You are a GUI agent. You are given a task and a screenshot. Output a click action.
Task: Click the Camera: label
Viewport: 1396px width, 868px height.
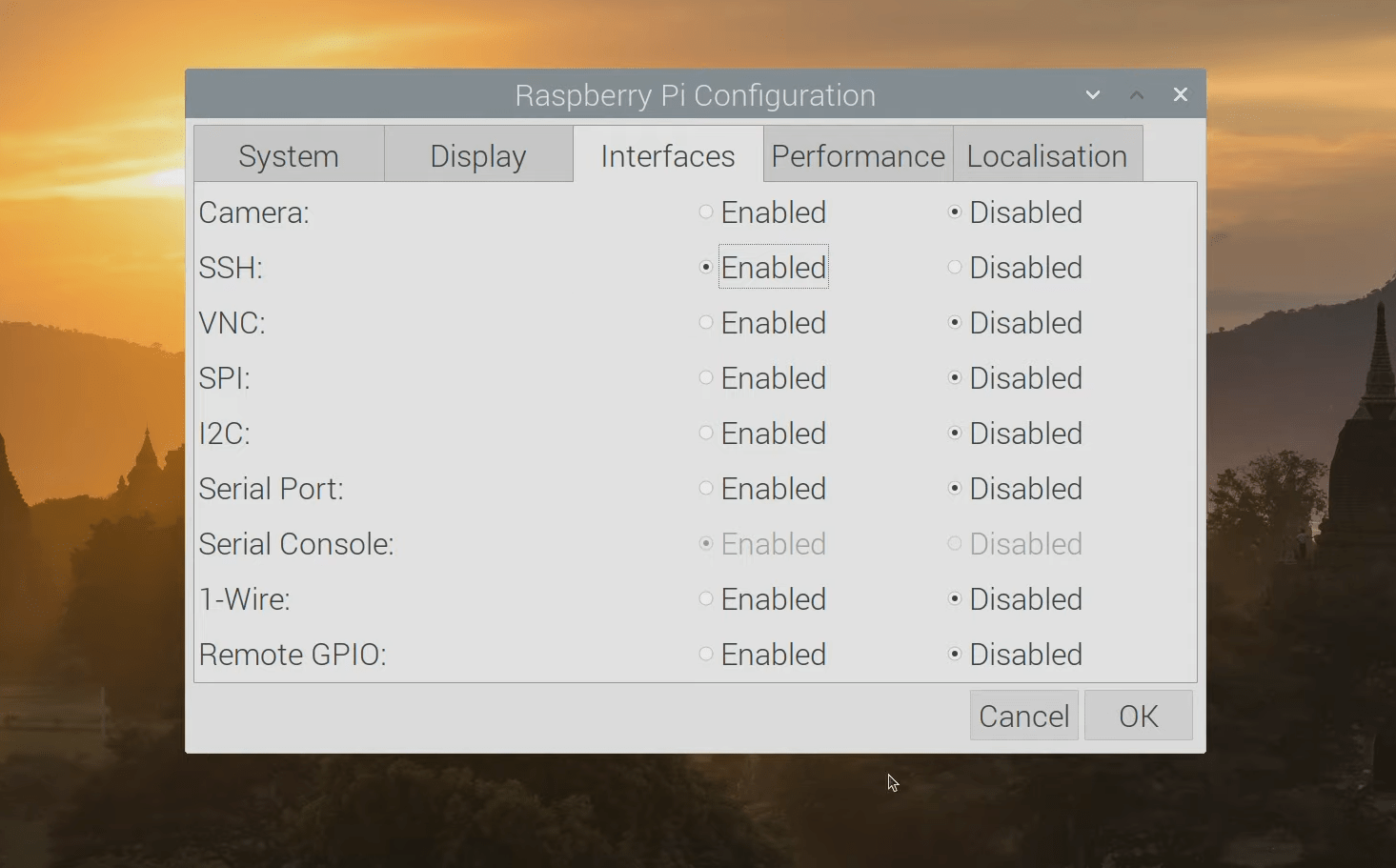(x=254, y=212)
